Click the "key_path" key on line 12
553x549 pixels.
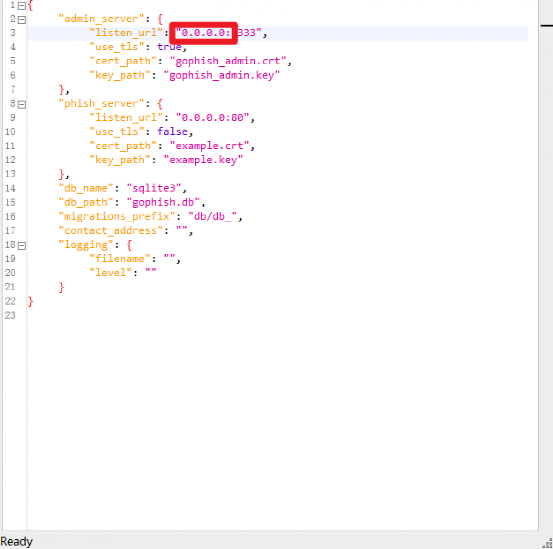120,160
